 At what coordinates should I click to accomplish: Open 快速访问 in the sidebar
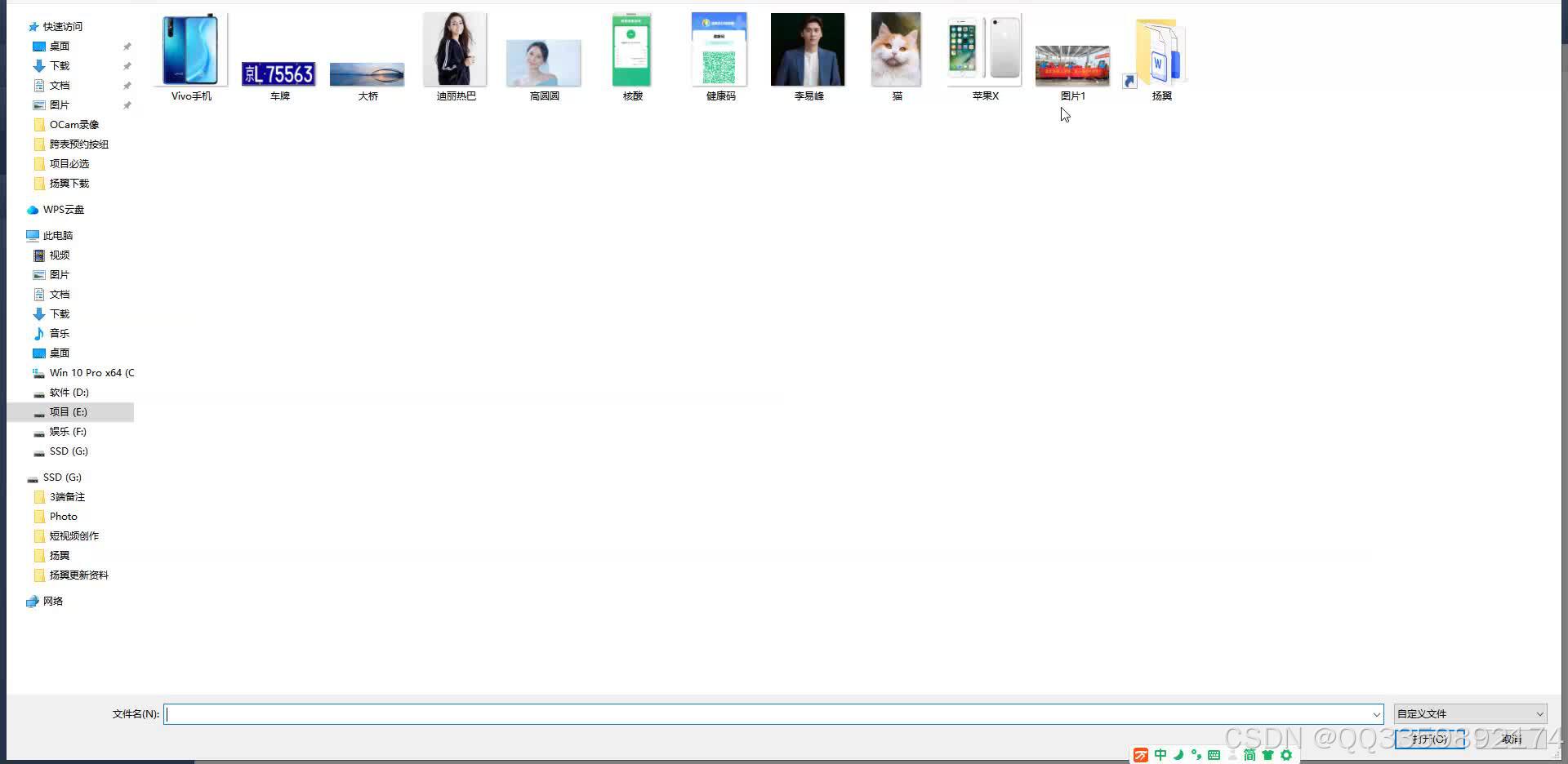[x=62, y=26]
